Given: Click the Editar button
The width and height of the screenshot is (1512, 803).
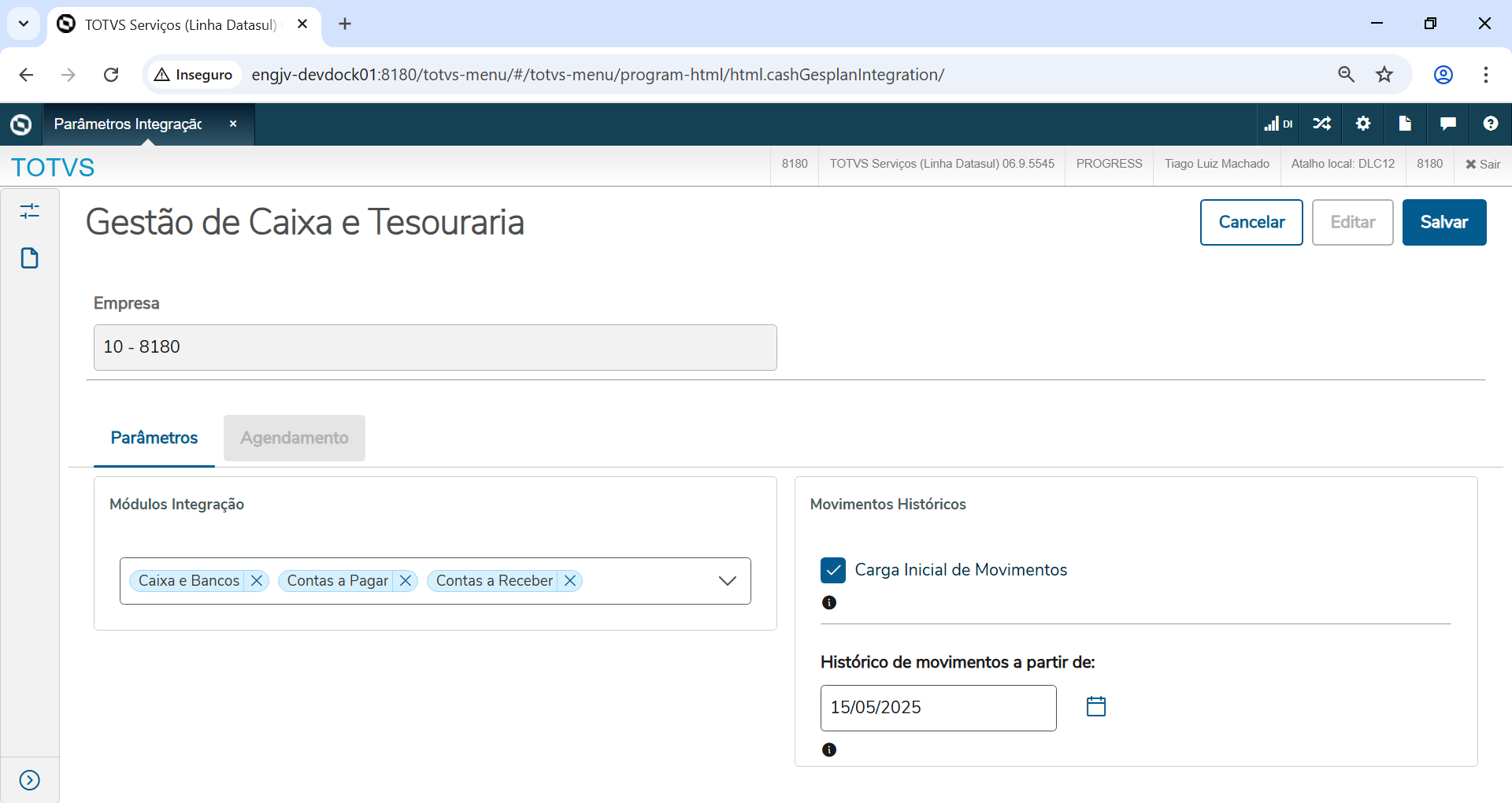Looking at the screenshot, I should (x=1353, y=222).
